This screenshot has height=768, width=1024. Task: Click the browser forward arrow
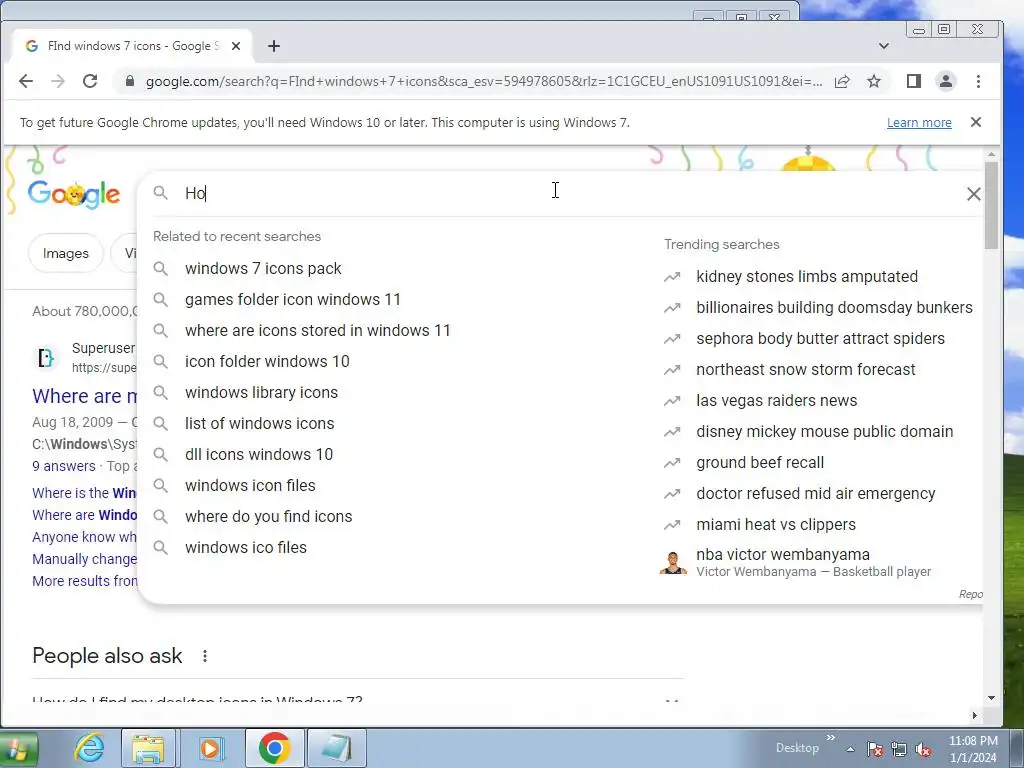pos(57,81)
